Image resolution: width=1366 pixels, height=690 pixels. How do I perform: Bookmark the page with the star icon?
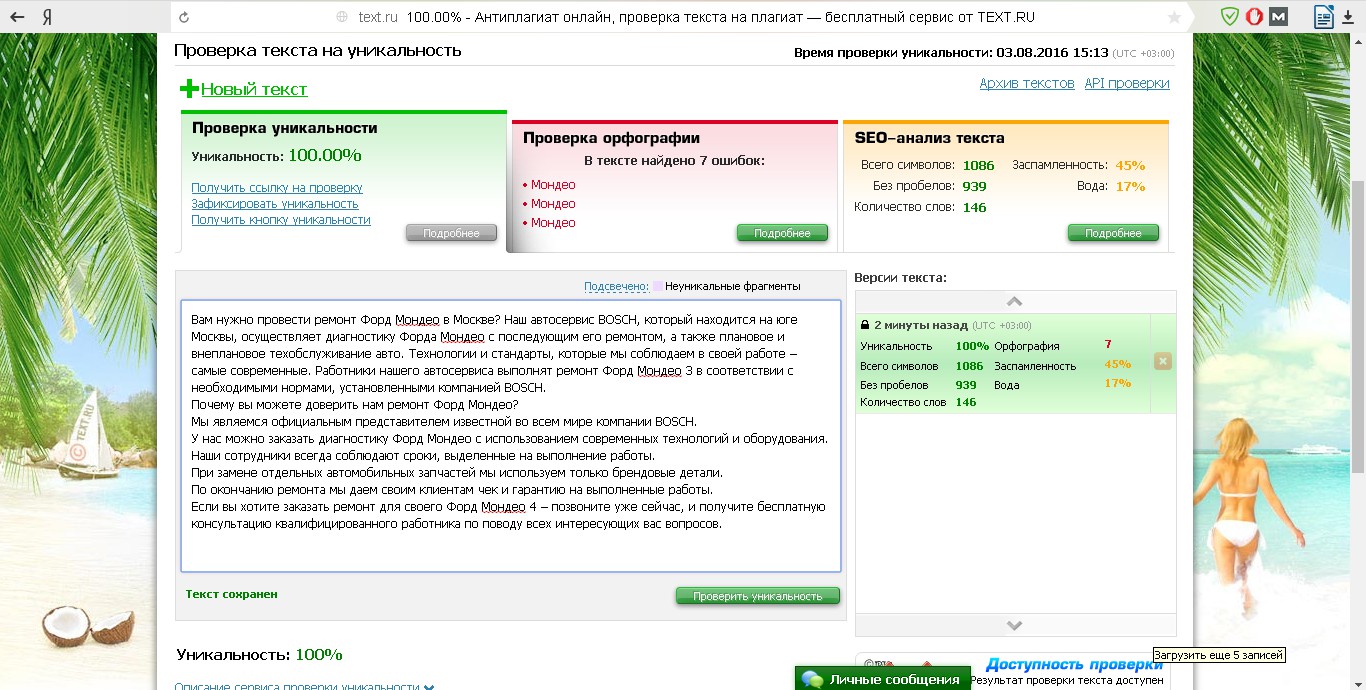point(1174,17)
